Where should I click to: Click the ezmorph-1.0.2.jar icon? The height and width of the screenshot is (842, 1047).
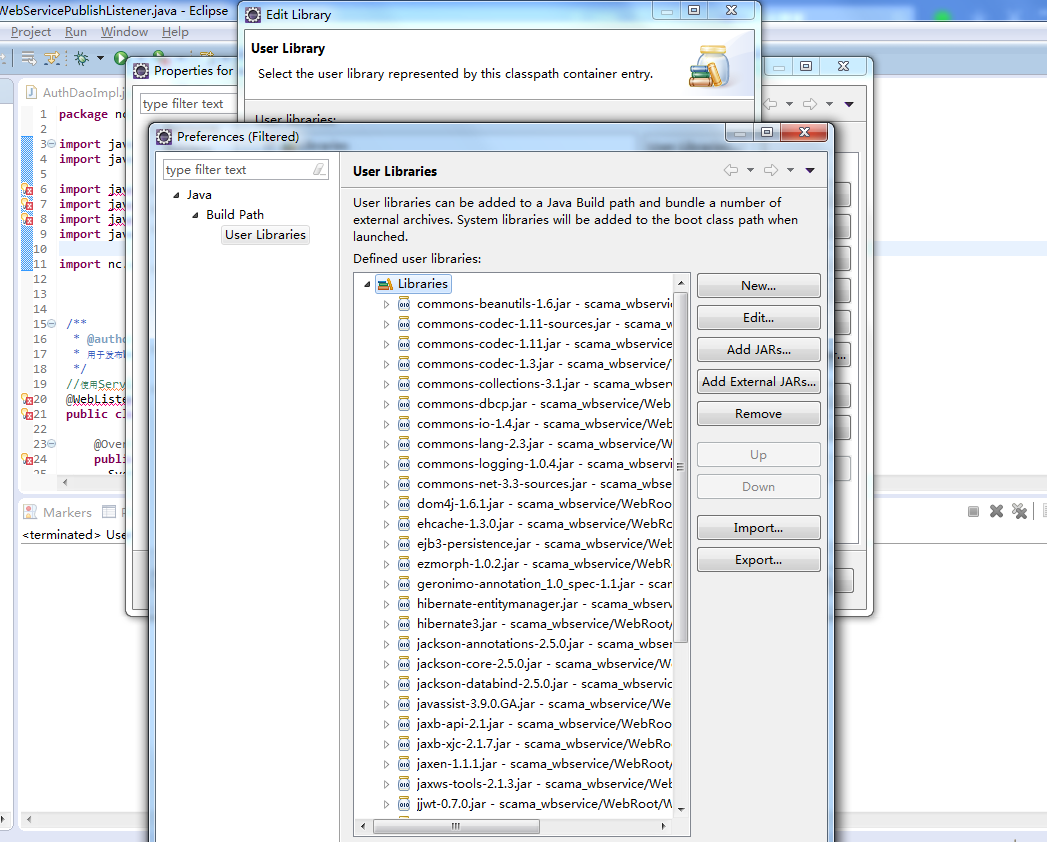[404, 565]
